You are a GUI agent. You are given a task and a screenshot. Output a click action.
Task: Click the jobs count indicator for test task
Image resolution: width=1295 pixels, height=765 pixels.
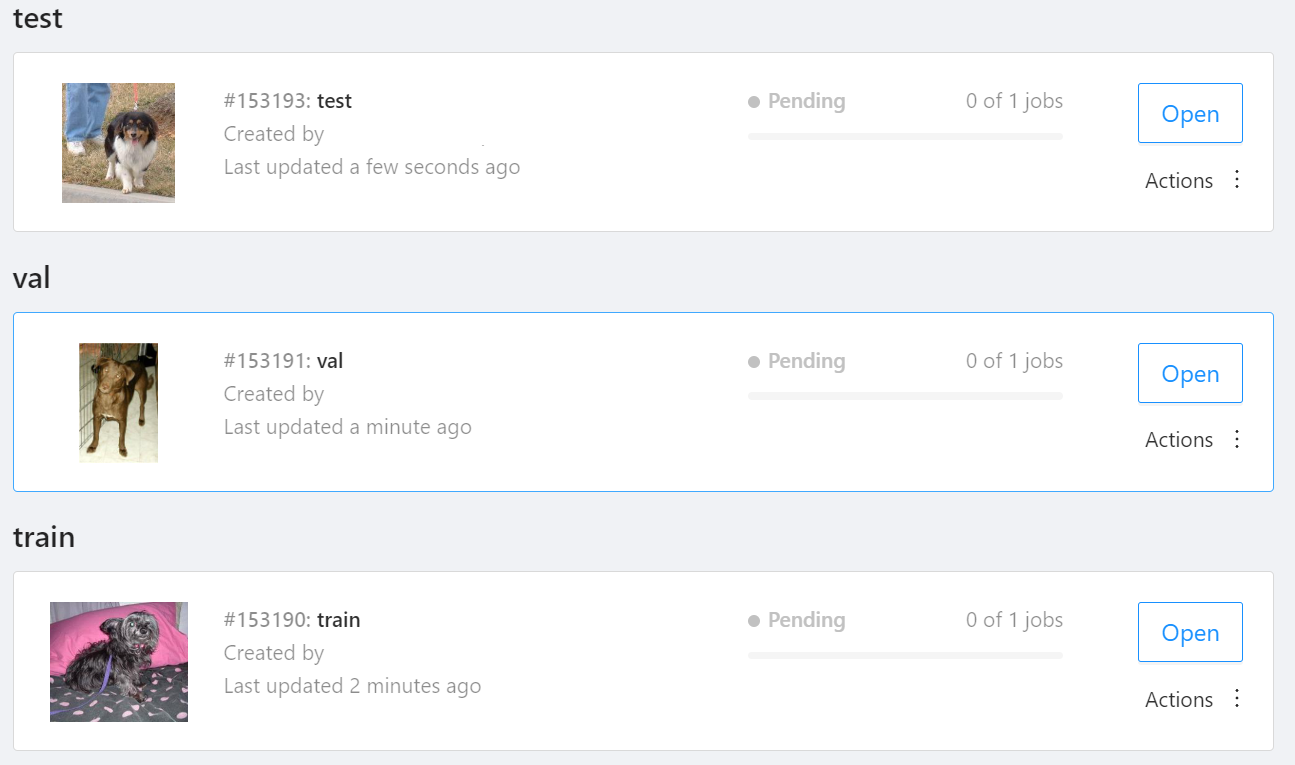(x=1013, y=101)
